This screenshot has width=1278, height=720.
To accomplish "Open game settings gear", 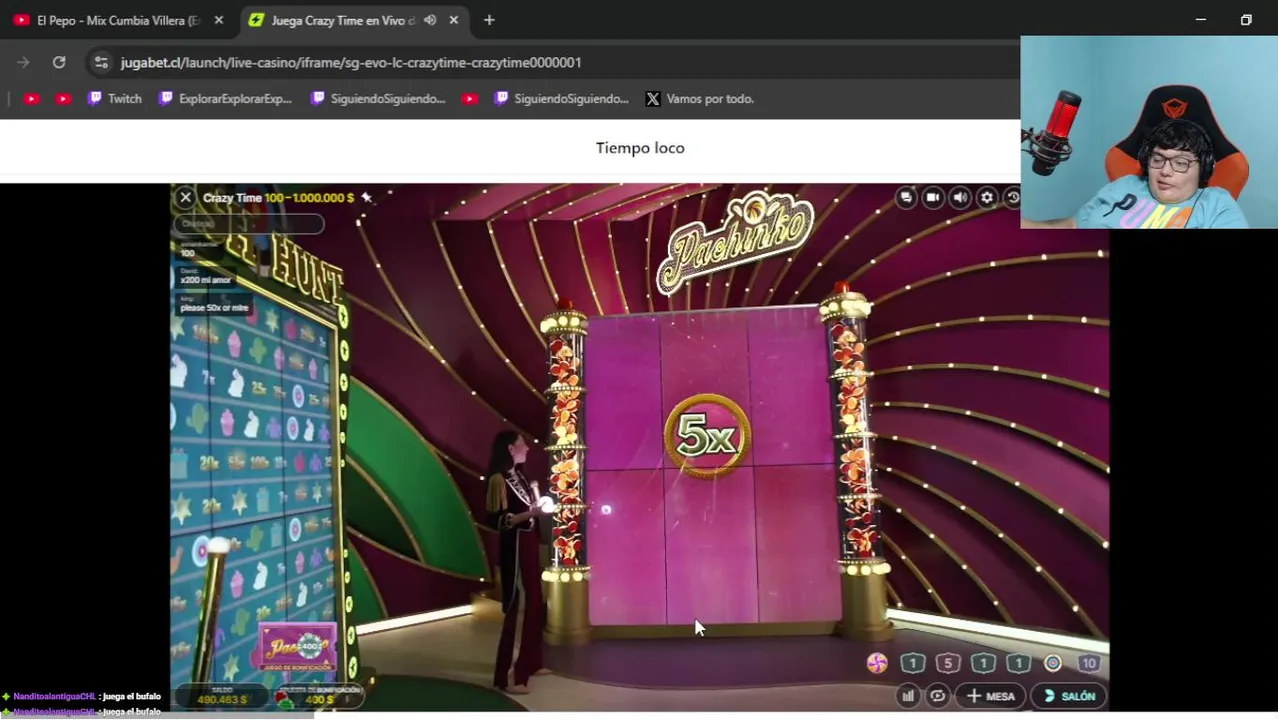I will click(987, 198).
